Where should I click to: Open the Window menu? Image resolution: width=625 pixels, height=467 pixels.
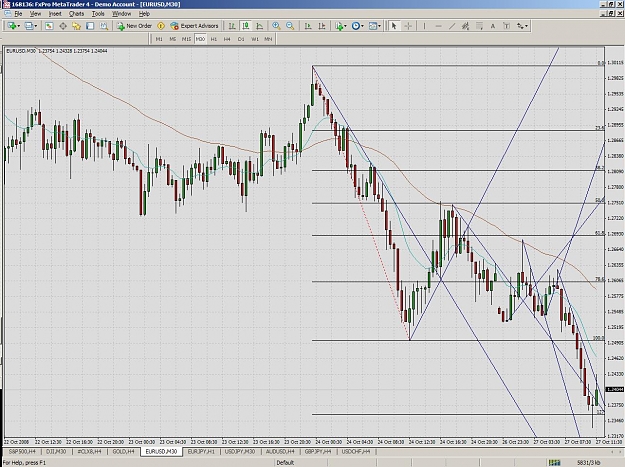pos(121,14)
